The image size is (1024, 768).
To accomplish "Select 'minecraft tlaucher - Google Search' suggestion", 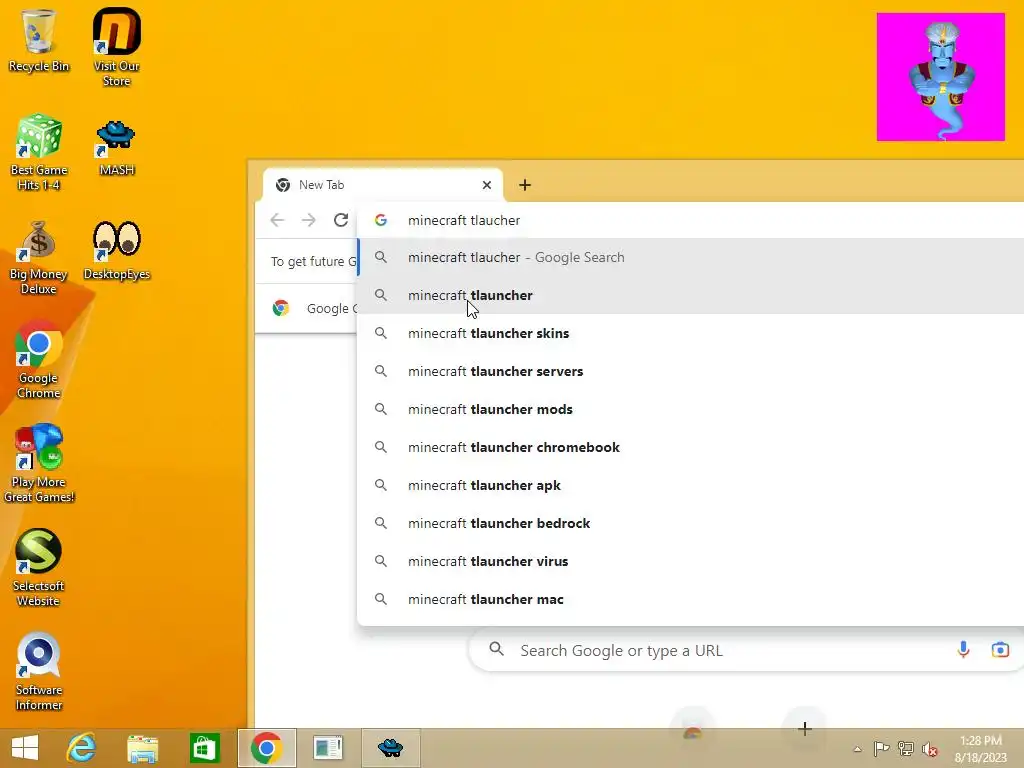I will point(690,257).
